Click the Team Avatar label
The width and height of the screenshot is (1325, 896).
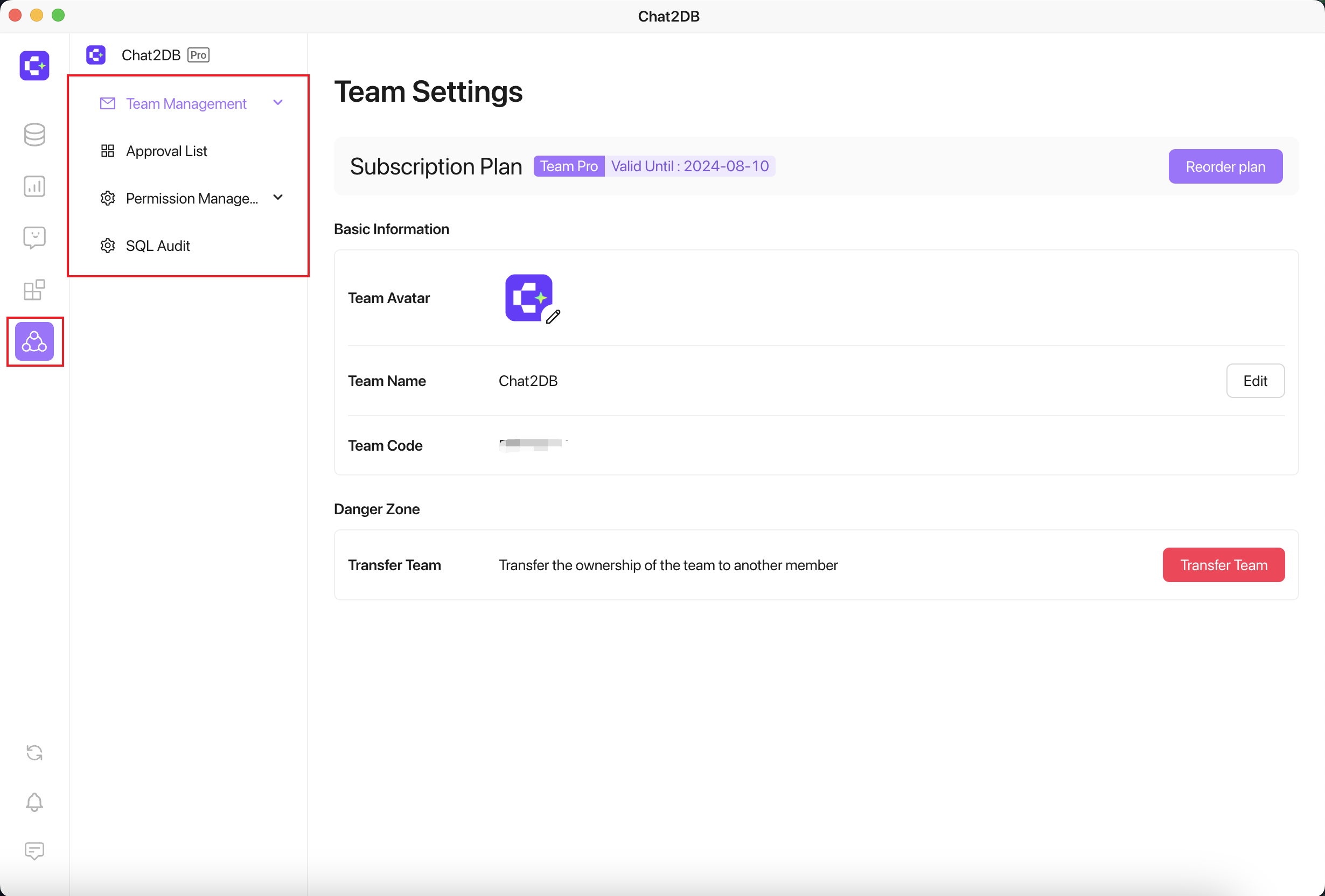coord(389,298)
